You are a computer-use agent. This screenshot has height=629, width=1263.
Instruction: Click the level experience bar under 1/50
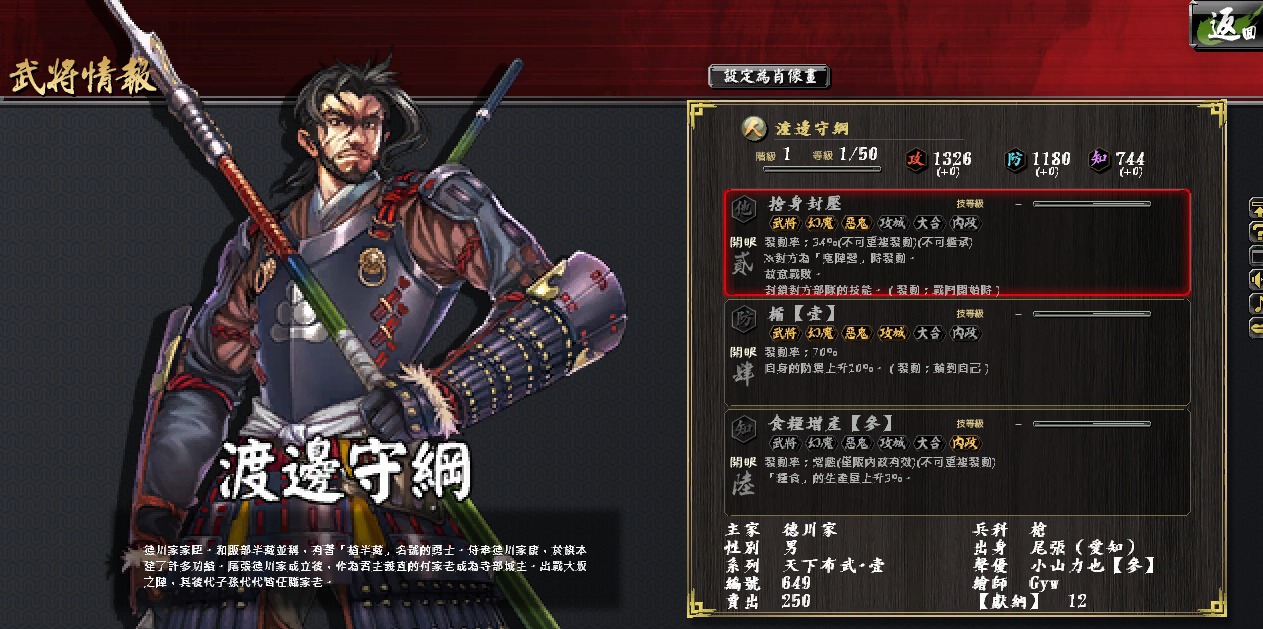tap(822, 169)
